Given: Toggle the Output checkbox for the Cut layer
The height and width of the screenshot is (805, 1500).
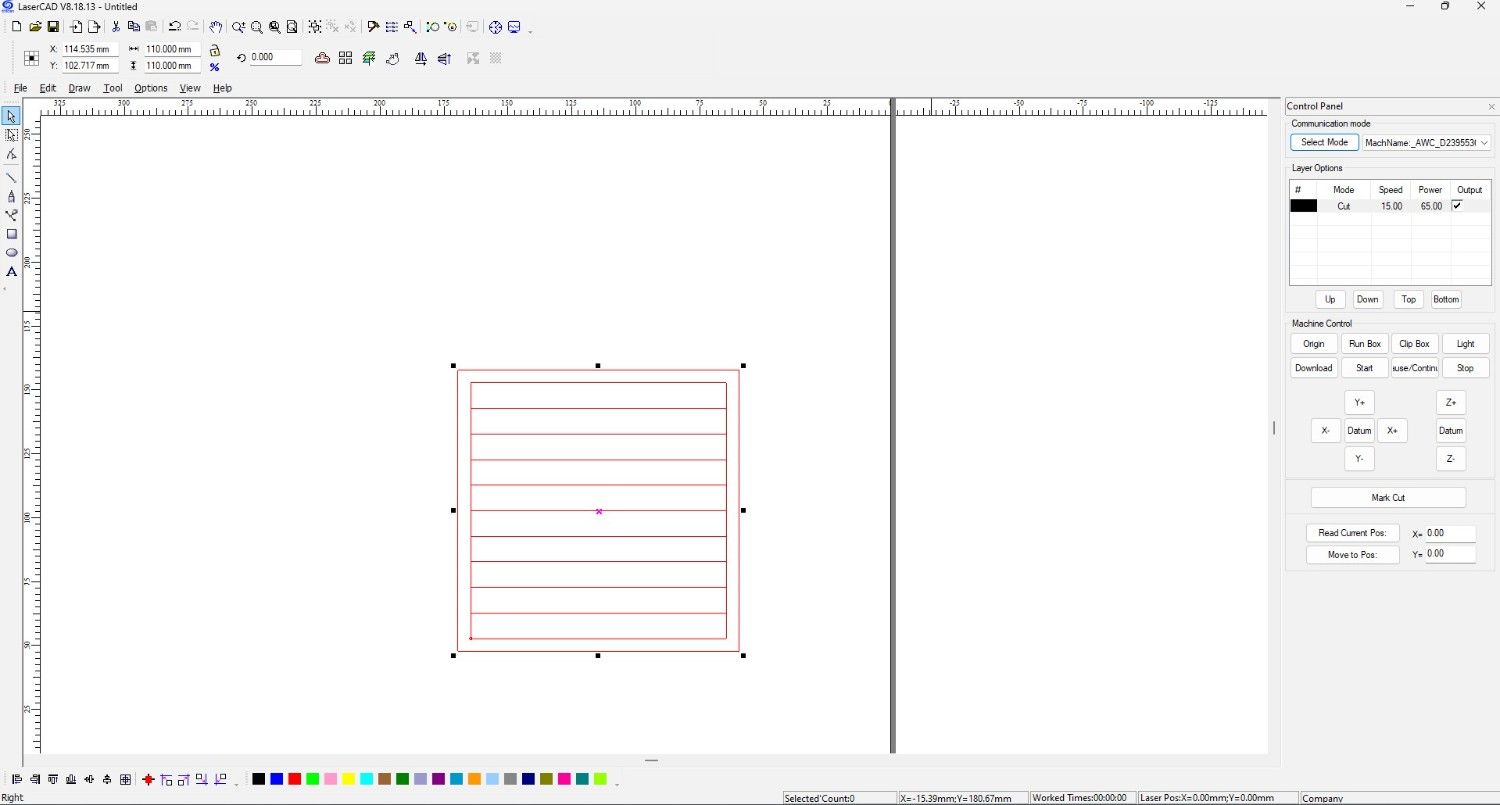Looking at the screenshot, I should pos(1457,206).
